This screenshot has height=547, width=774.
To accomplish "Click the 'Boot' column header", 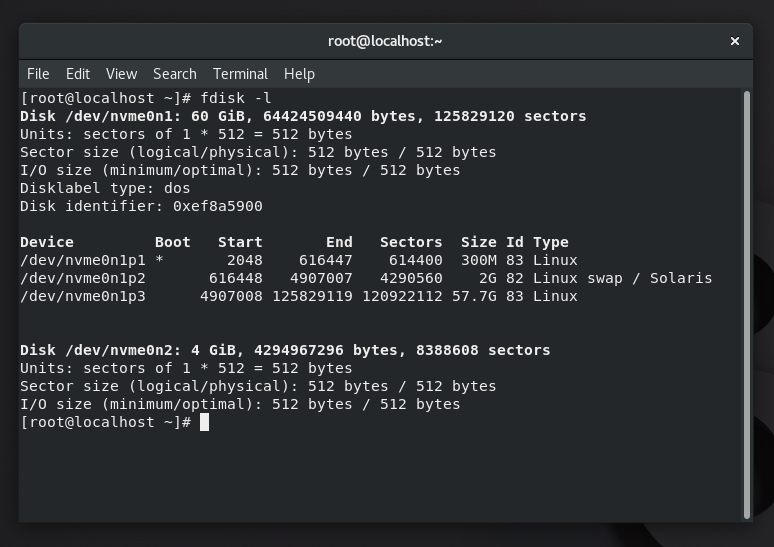I will (173, 242).
